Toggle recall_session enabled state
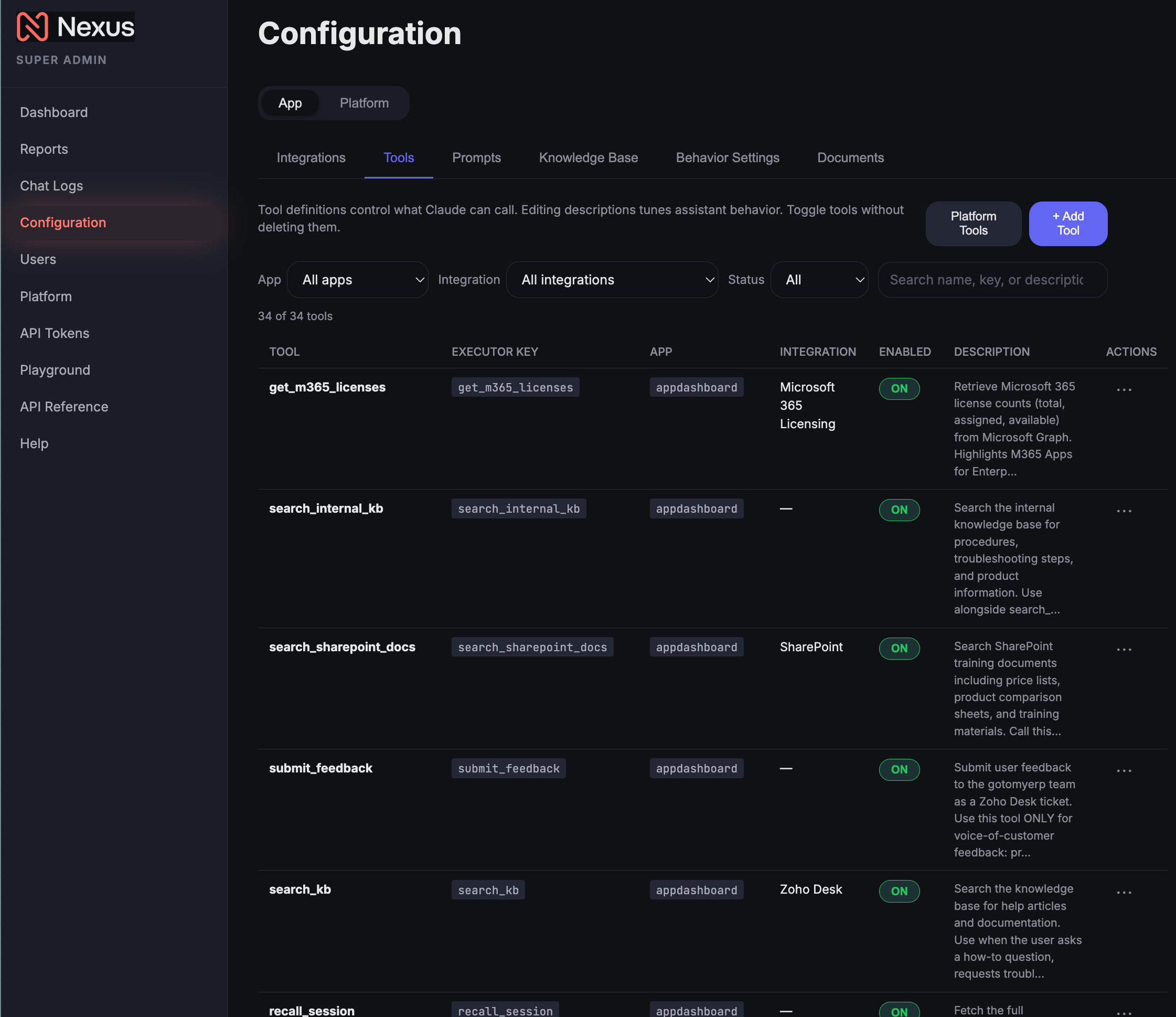Viewport: 1176px width, 1017px height. pyautogui.click(x=899, y=1010)
